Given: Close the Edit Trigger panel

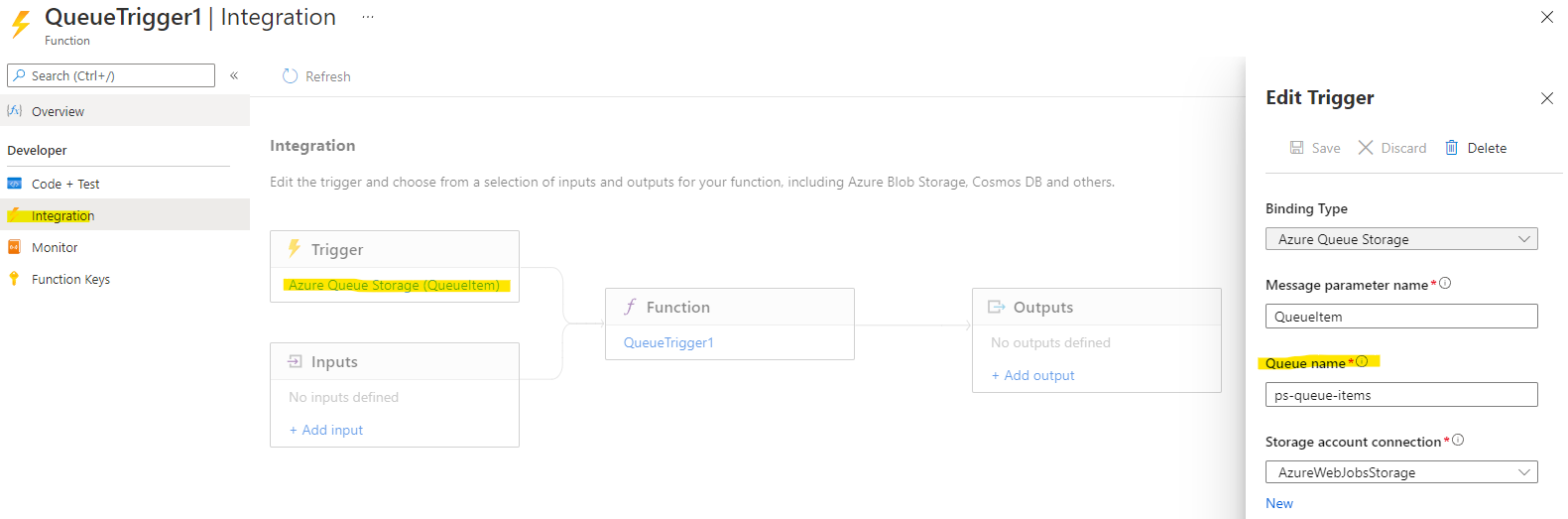Looking at the screenshot, I should (x=1547, y=98).
